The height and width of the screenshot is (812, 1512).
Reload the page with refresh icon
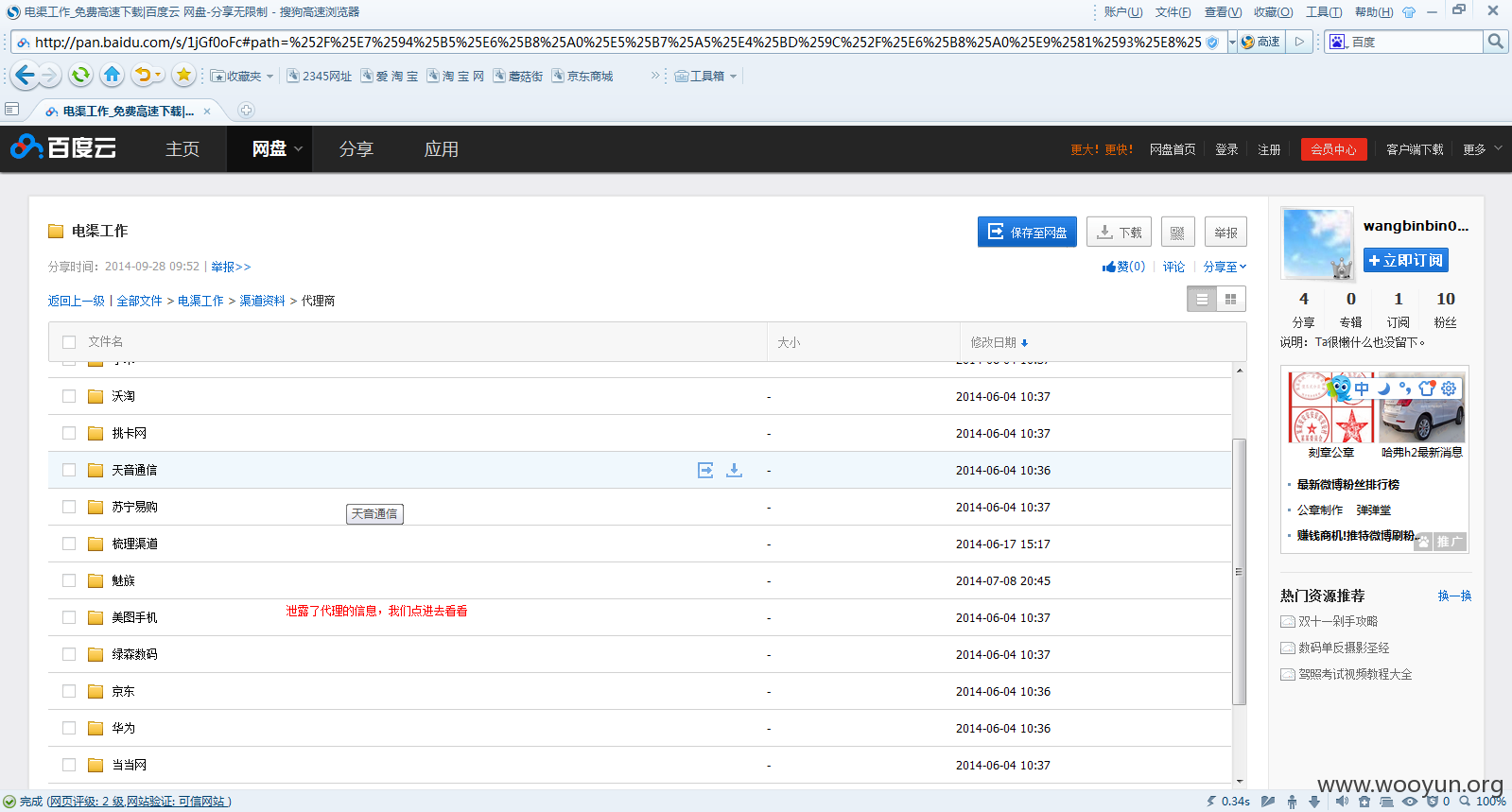[x=81, y=75]
